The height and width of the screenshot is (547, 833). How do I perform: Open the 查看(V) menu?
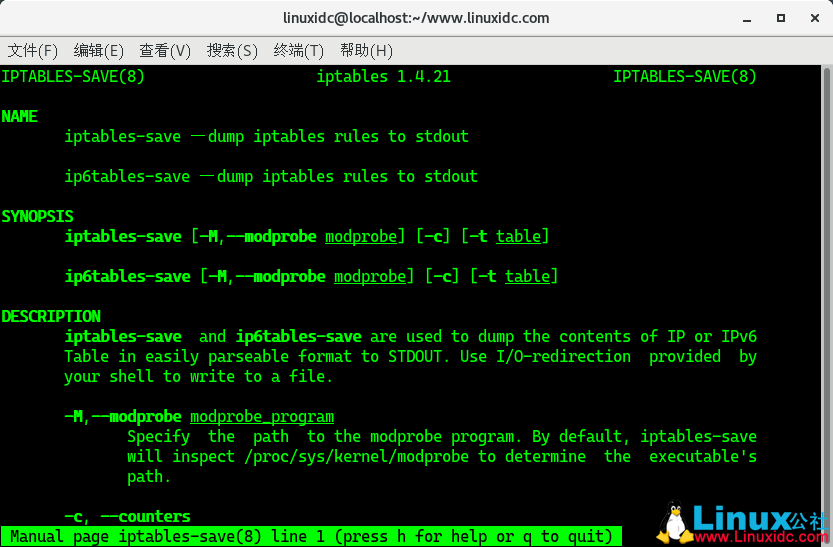[165, 50]
